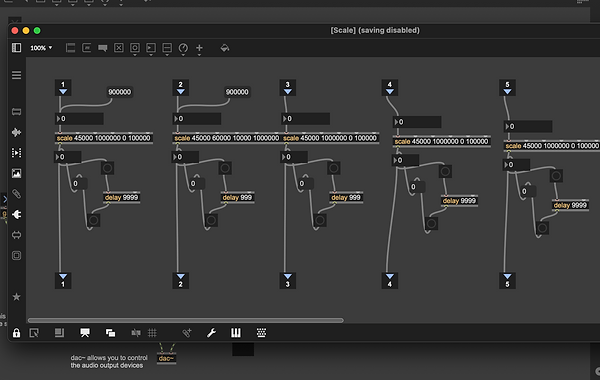Open the paperclip snippets sidebar icon
The image size is (600, 380).
point(16,194)
